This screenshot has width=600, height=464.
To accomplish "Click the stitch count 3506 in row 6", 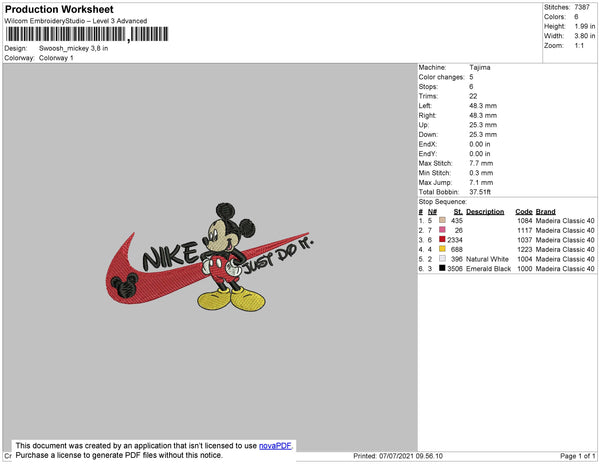I will coord(455,269).
